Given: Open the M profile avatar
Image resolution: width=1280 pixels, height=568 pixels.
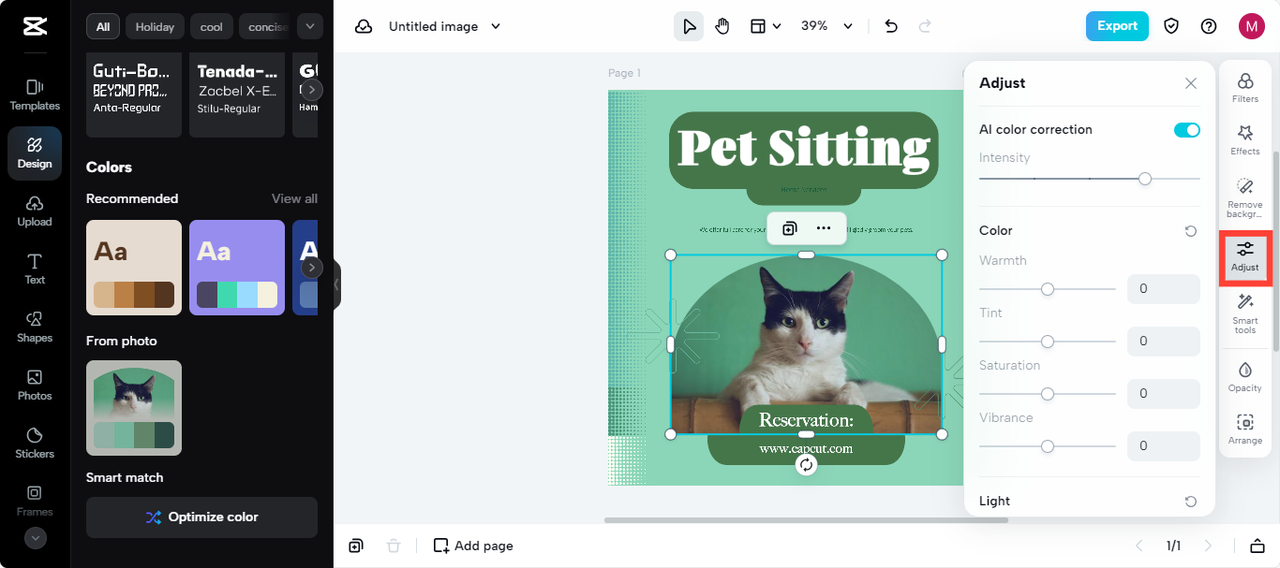Looking at the screenshot, I should pyautogui.click(x=1251, y=27).
